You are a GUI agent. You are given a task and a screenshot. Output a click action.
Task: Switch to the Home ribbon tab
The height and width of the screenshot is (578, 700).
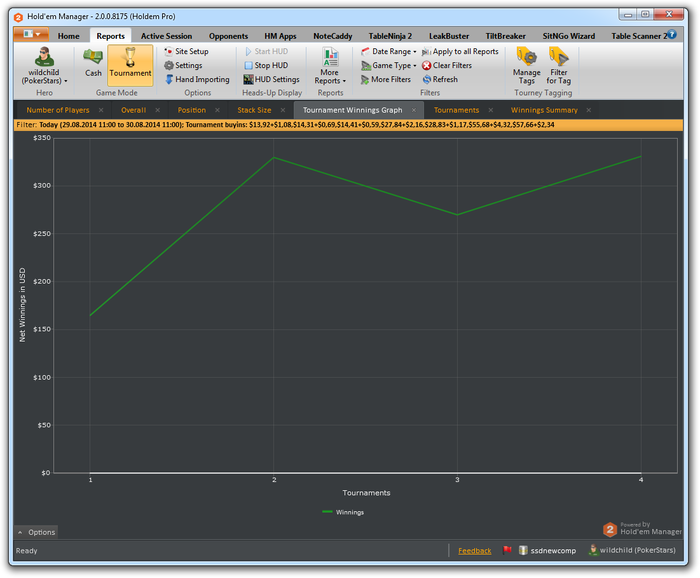click(x=68, y=36)
